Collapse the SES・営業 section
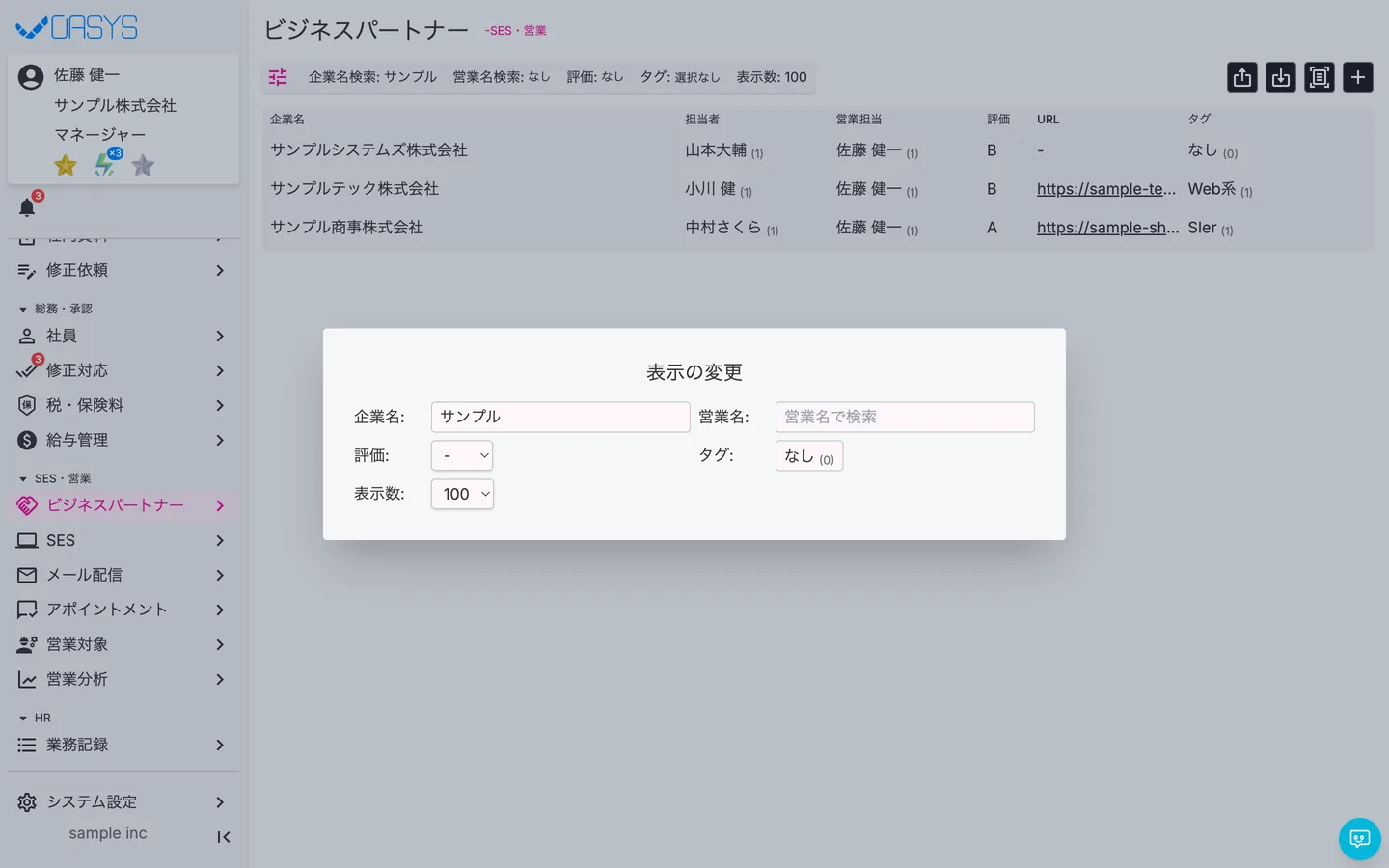This screenshot has width=1389, height=868. [x=55, y=478]
